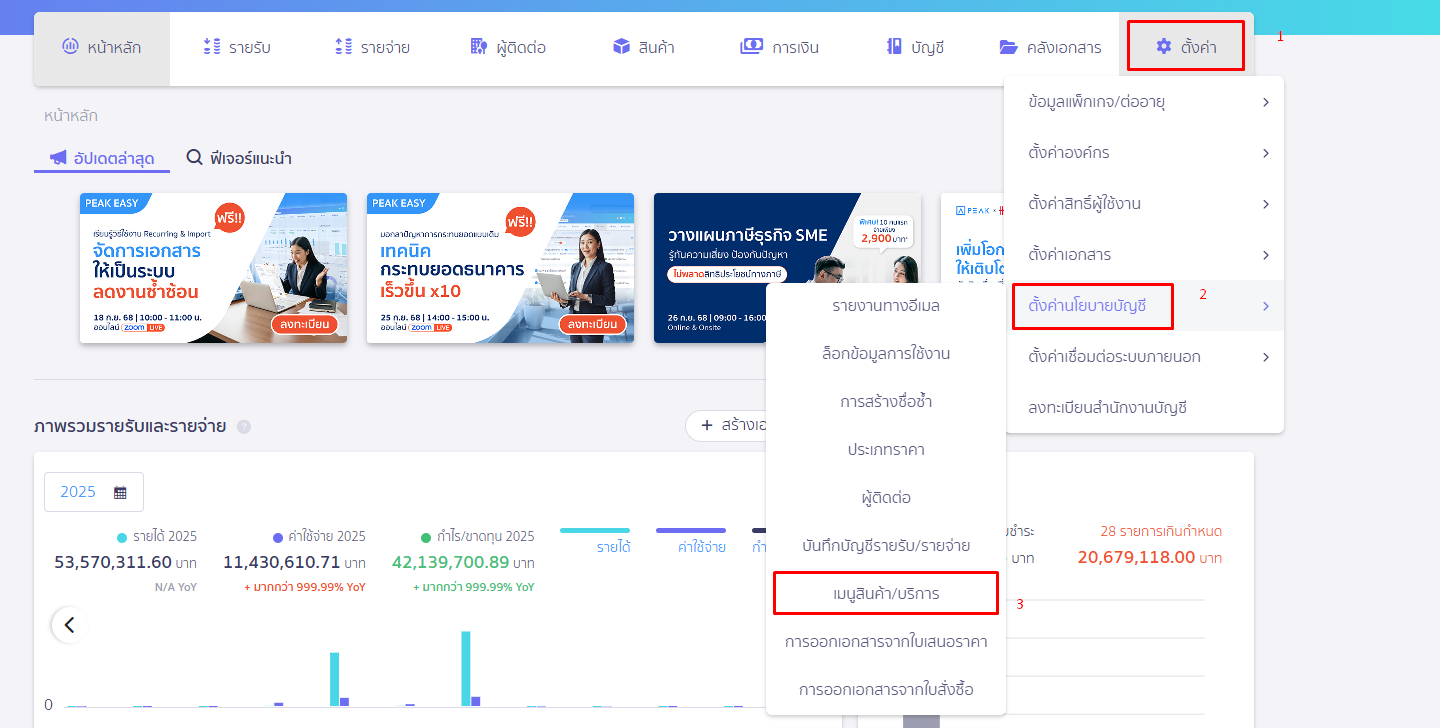Toggle the รายได้ chart legend

pos(595,540)
